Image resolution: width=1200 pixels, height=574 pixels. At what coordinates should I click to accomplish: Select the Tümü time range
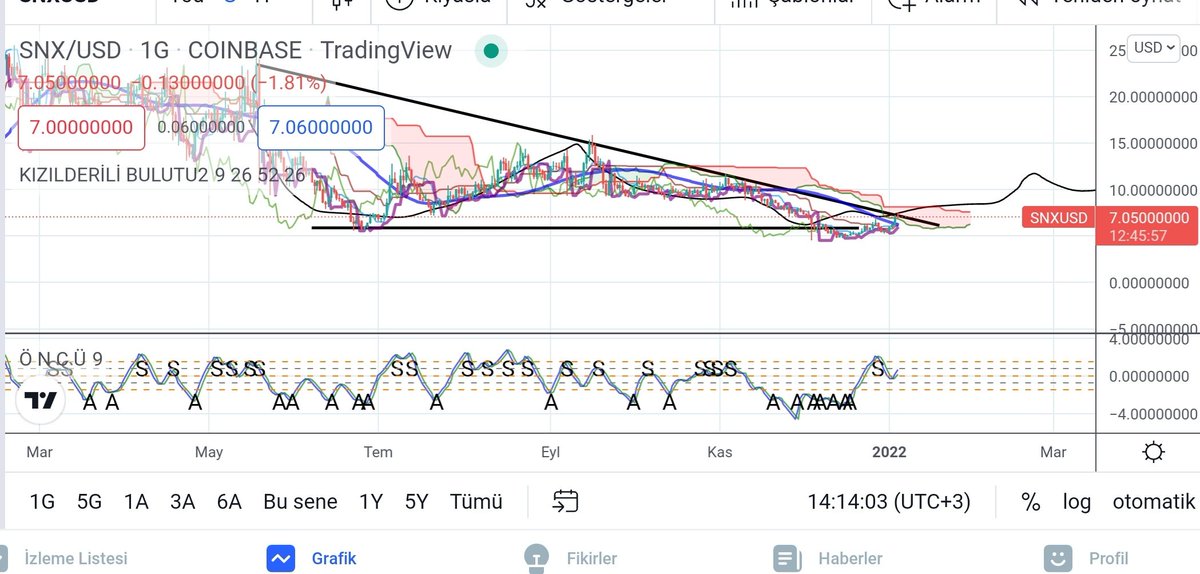coord(476,501)
